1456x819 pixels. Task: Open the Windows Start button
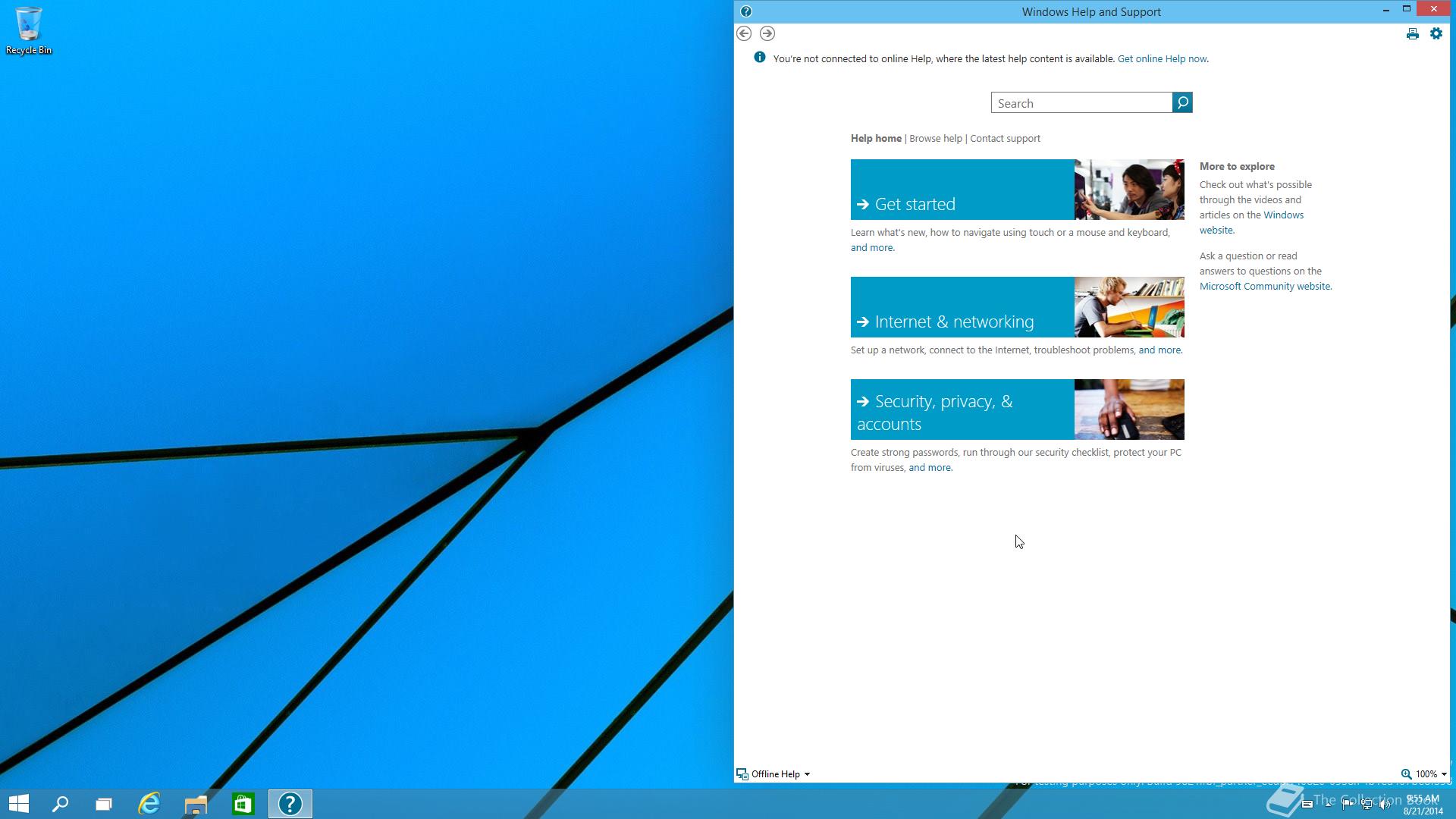pos(19,804)
